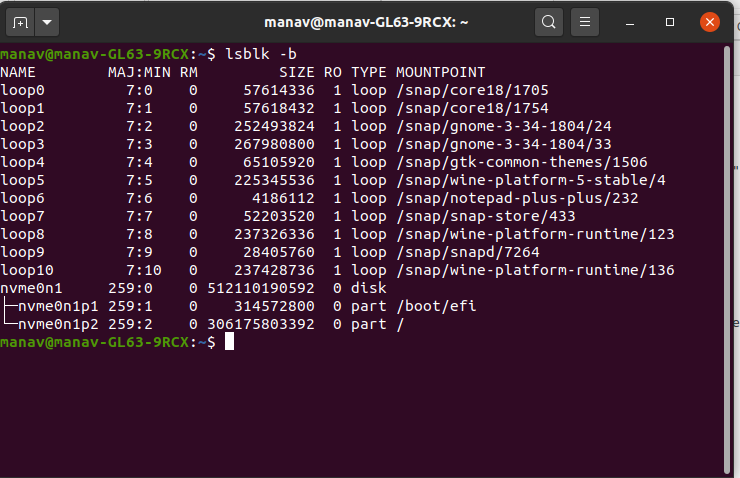Click the MOUNTPOINT column header
The width and height of the screenshot is (740, 478).
440,72
